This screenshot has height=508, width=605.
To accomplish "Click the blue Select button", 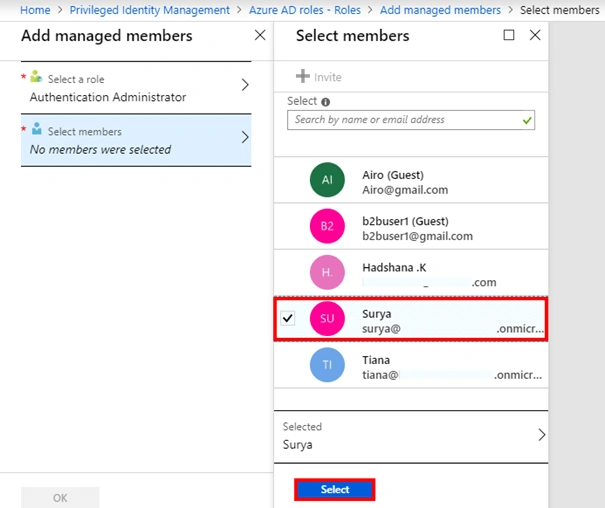I will tap(335, 489).
